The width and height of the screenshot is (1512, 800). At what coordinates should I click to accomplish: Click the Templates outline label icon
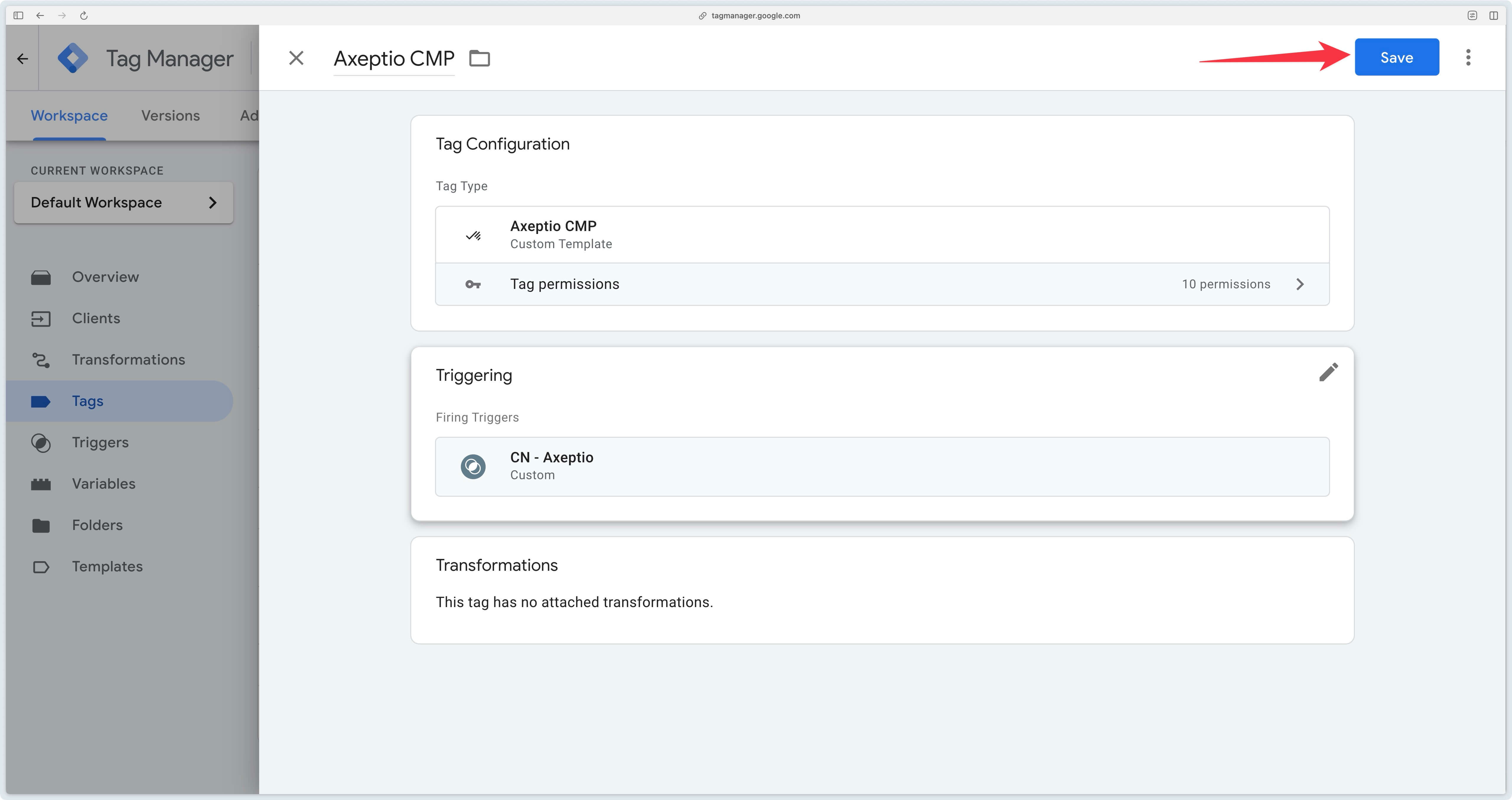coord(40,567)
